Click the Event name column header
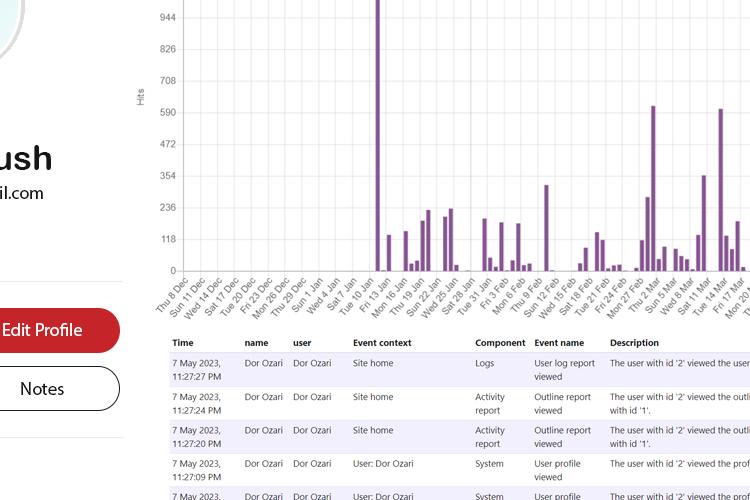This screenshot has height=500, width=750. tap(559, 343)
